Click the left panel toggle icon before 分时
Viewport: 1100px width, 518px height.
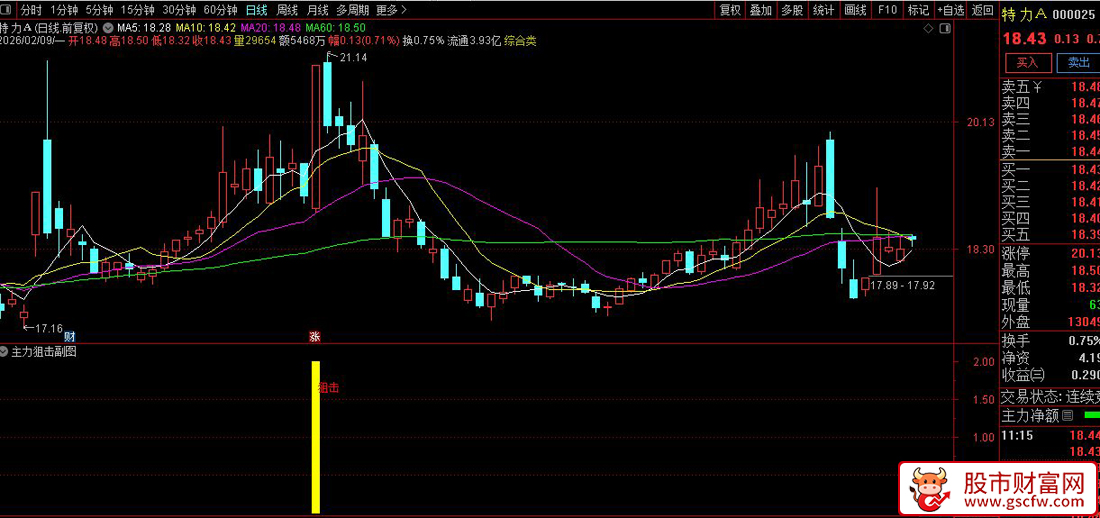[8, 10]
